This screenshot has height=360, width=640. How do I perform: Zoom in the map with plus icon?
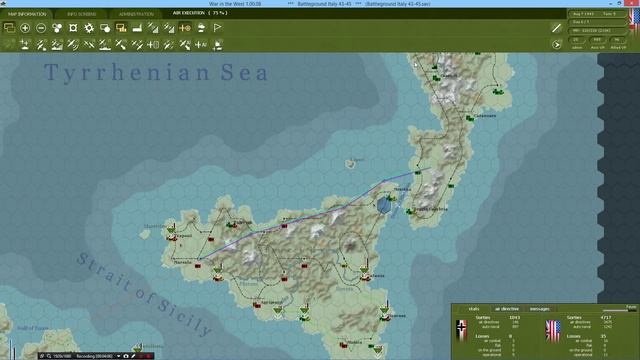point(25,28)
